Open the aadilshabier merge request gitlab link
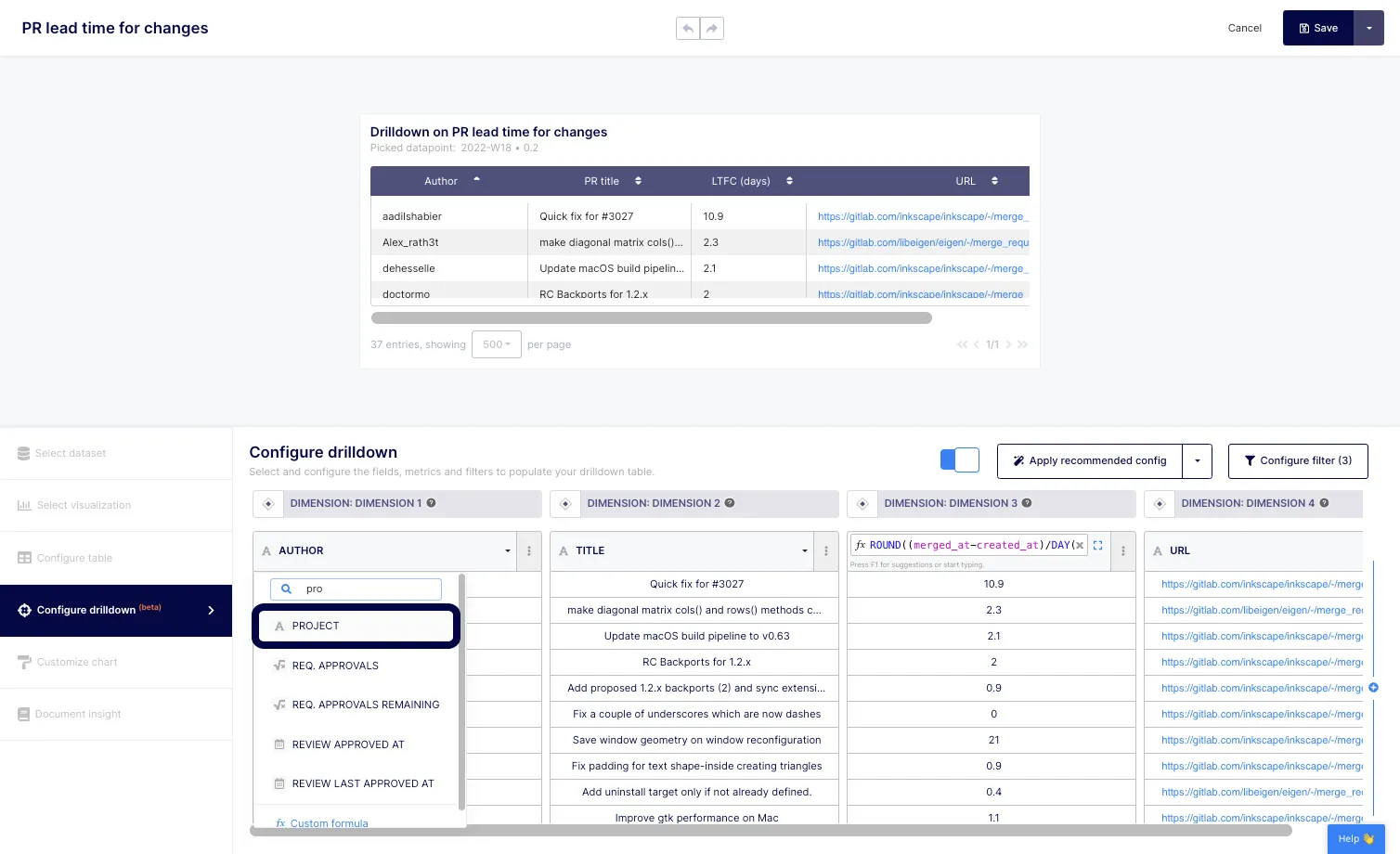Image resolution: width=1400 pixels, height=854 pixels. coord(921,215)
